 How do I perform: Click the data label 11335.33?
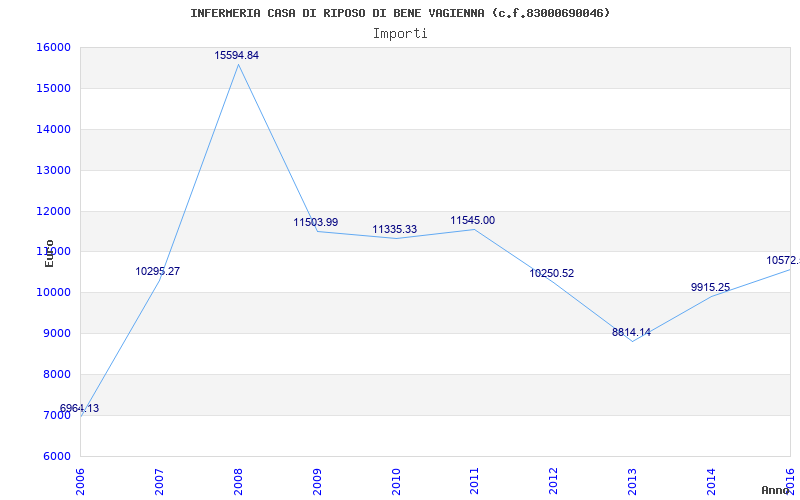click(x=394, y=230)
